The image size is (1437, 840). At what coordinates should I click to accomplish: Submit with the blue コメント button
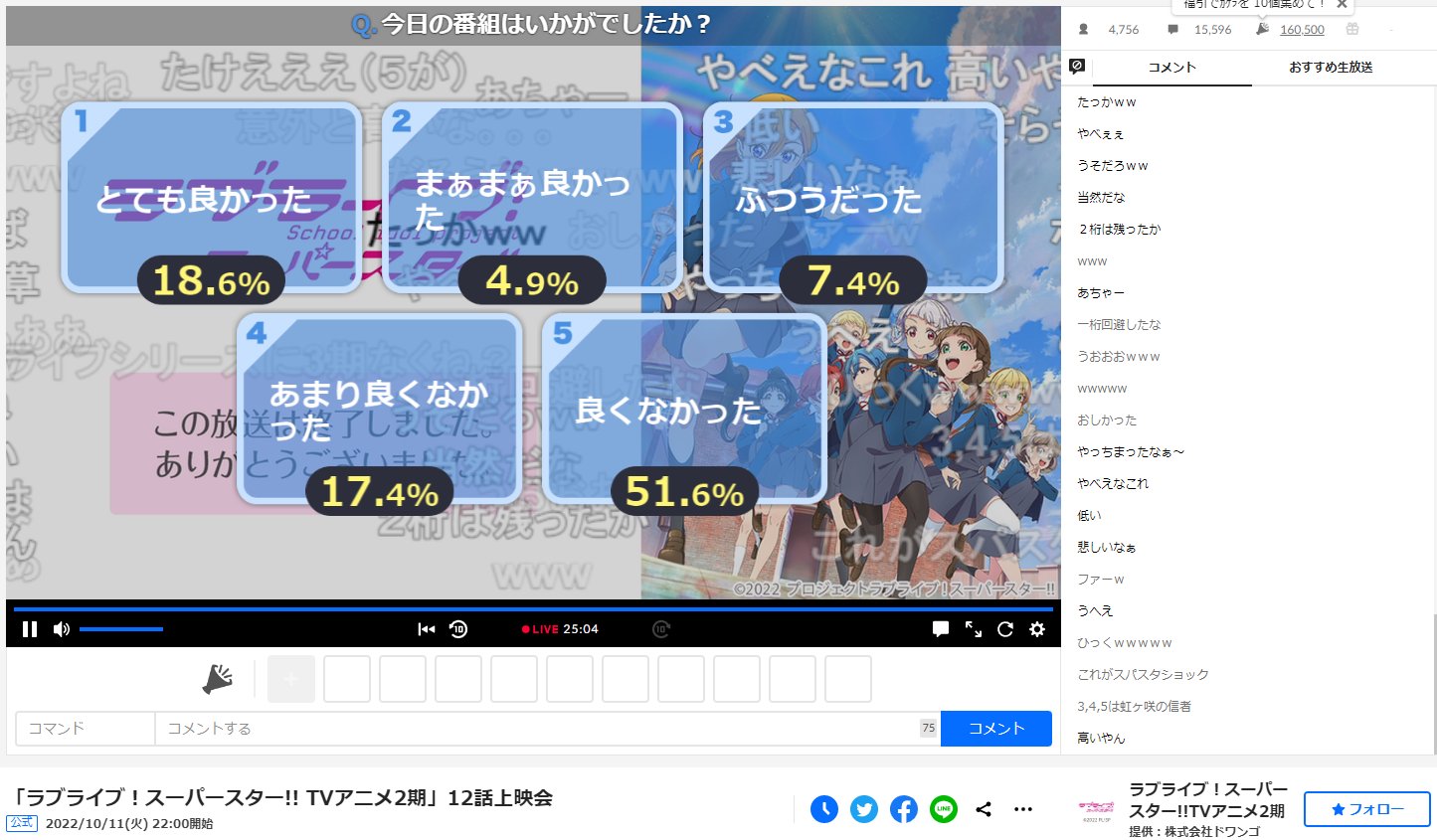(996, 729)
